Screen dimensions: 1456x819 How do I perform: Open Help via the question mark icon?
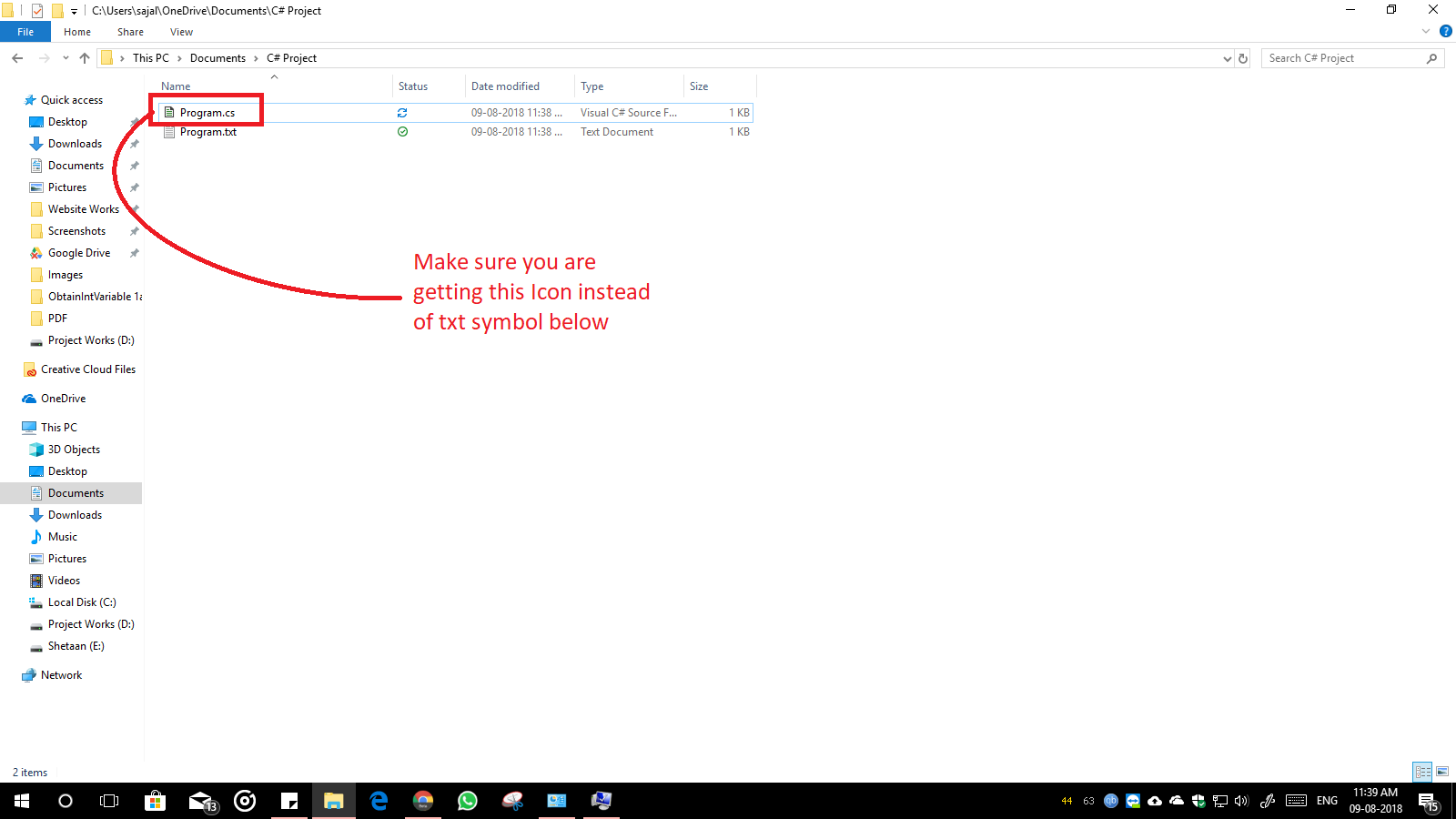coord(1446,30)
